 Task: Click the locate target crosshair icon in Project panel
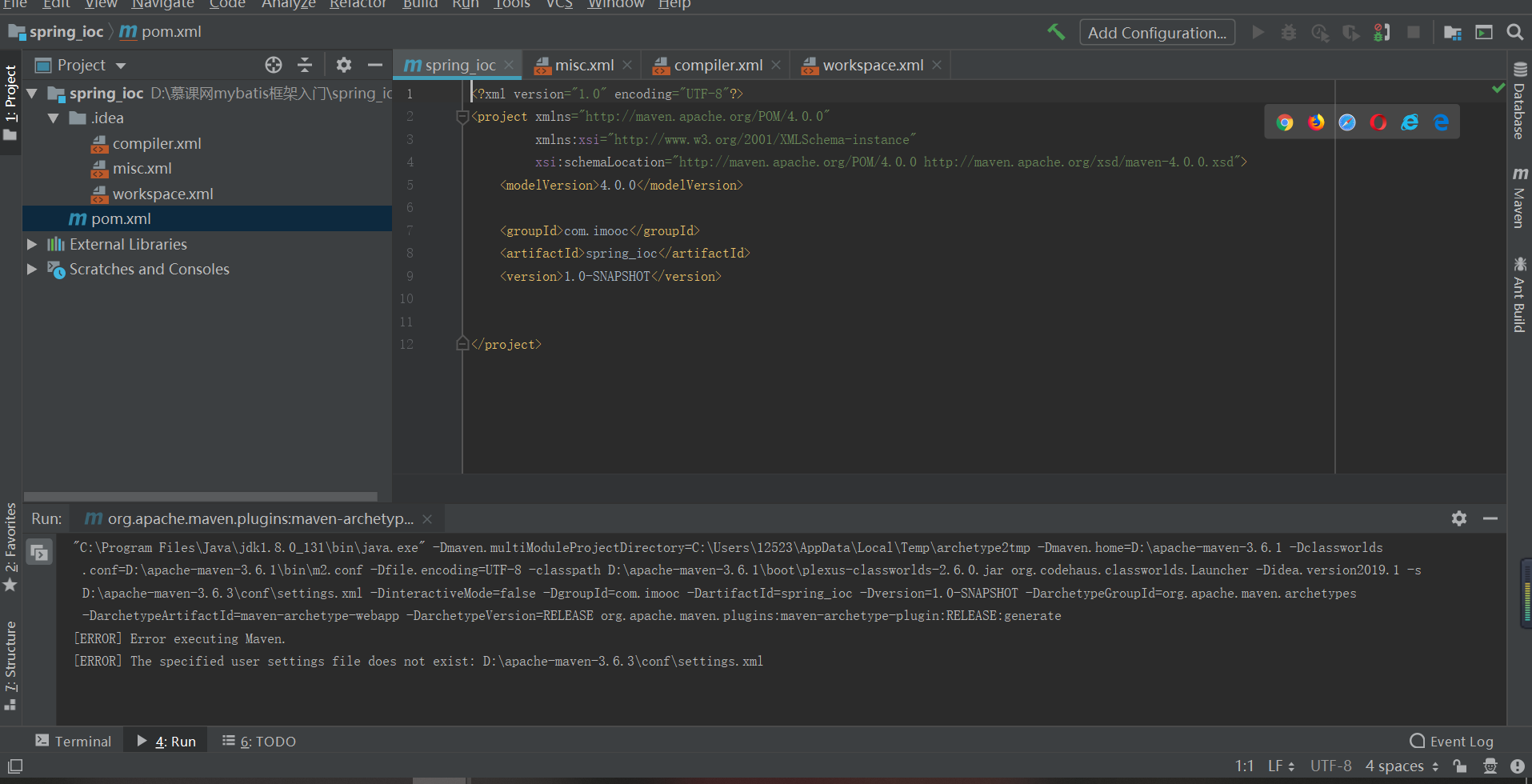(x=274, y=65)
